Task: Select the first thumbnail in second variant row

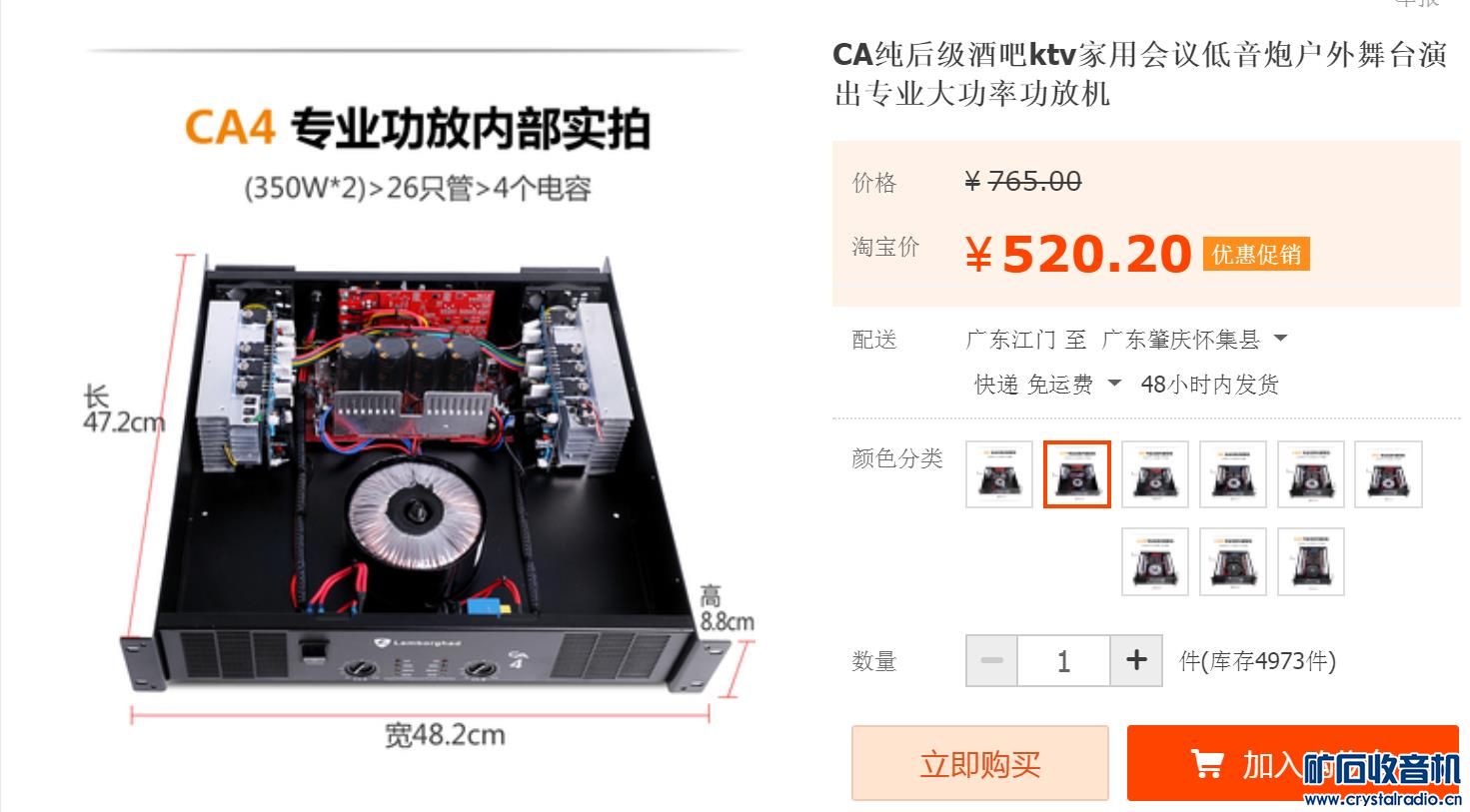Action: pyautogui.click(x=1155, y=561)
